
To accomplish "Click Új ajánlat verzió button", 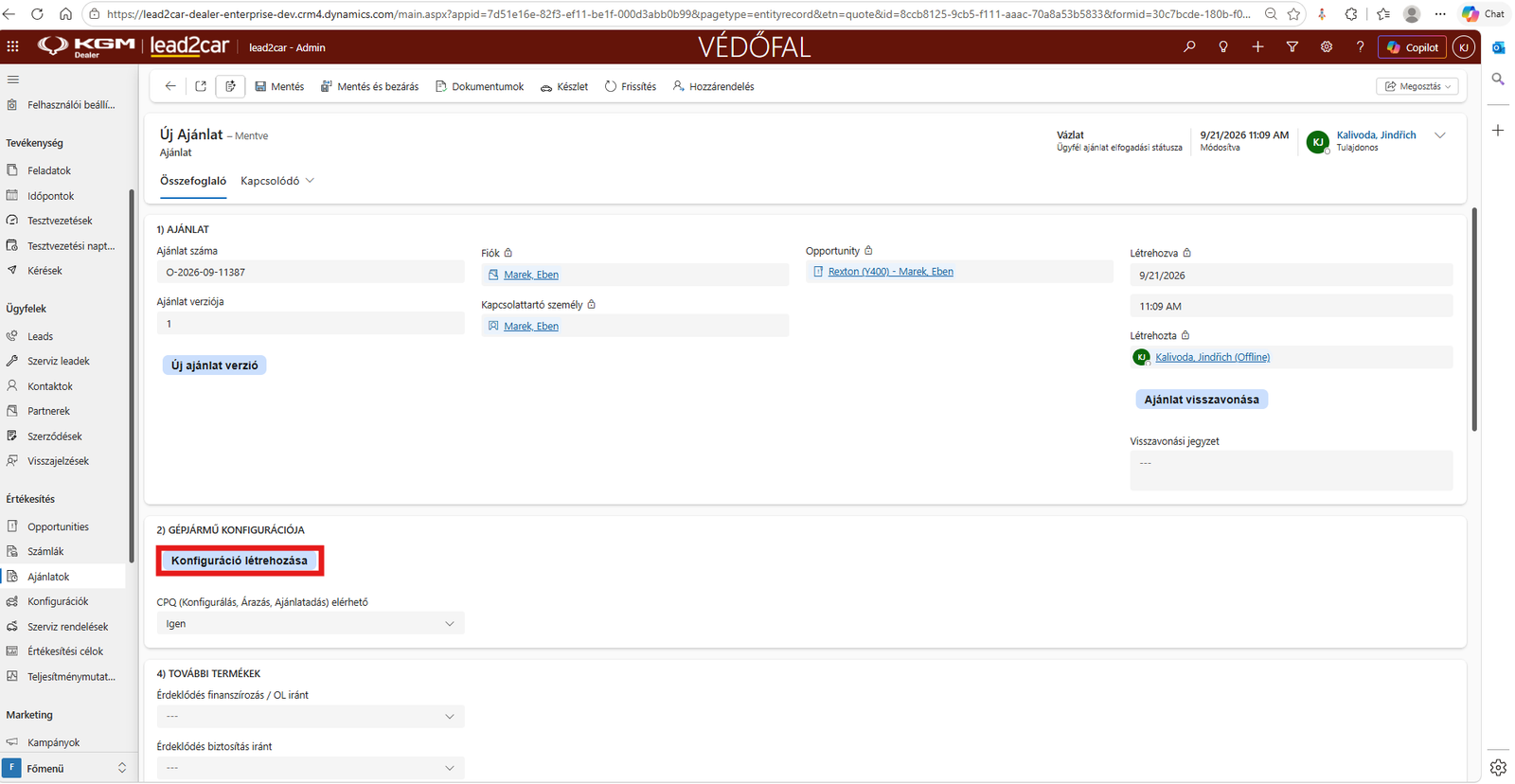I will click(215, 365).
